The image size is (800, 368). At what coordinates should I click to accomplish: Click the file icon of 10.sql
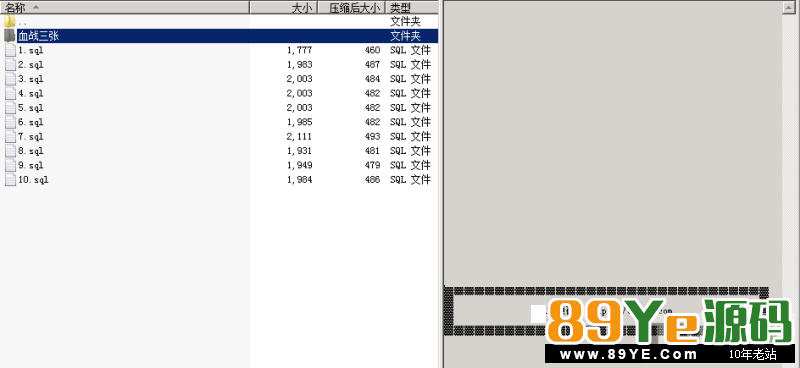pos(10,179)
